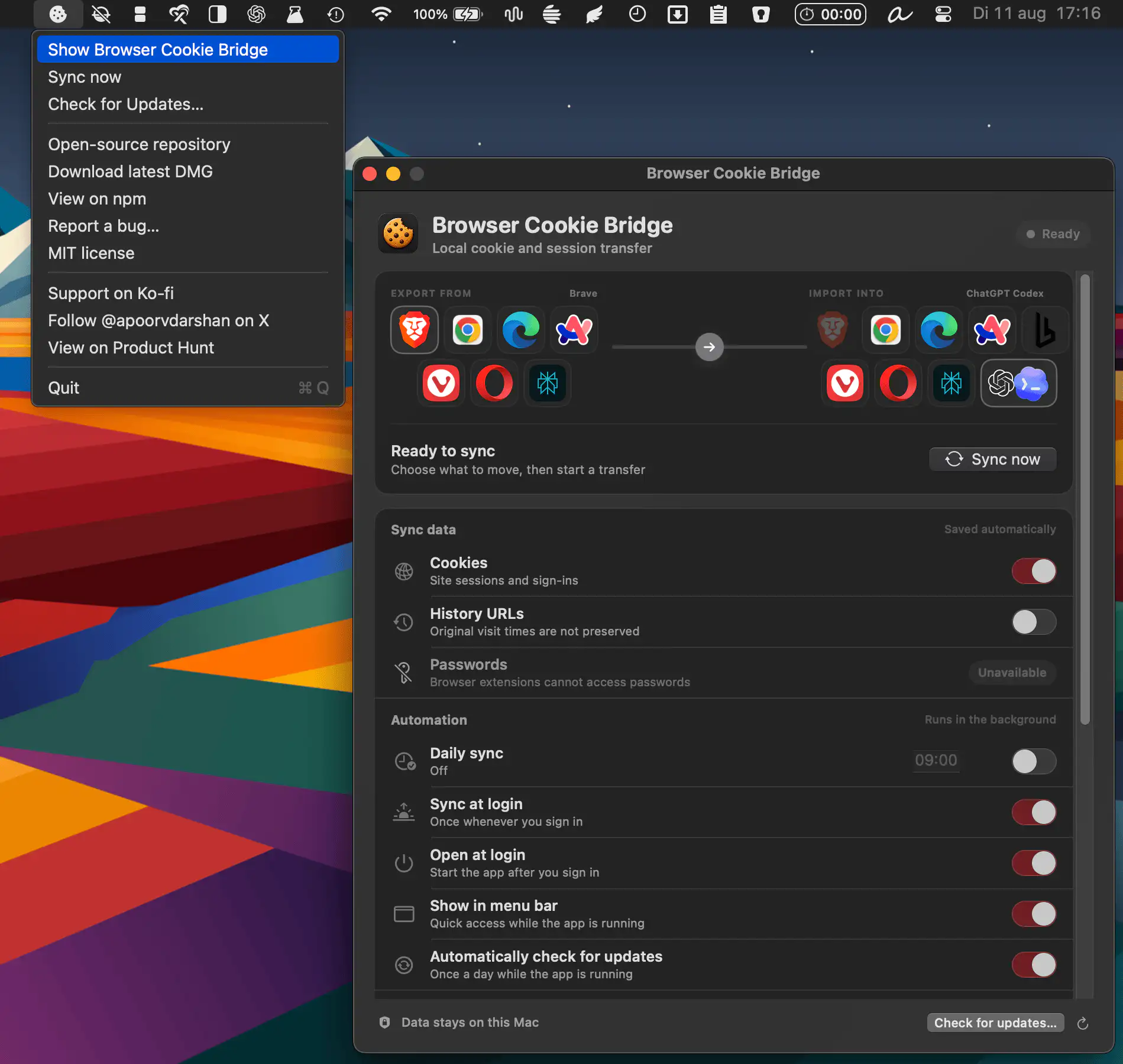The height and width of the screenshot is (1064, 1123).
Task: Pick the teal snowflake browser under Import Into
Action: tap(952, 383)
